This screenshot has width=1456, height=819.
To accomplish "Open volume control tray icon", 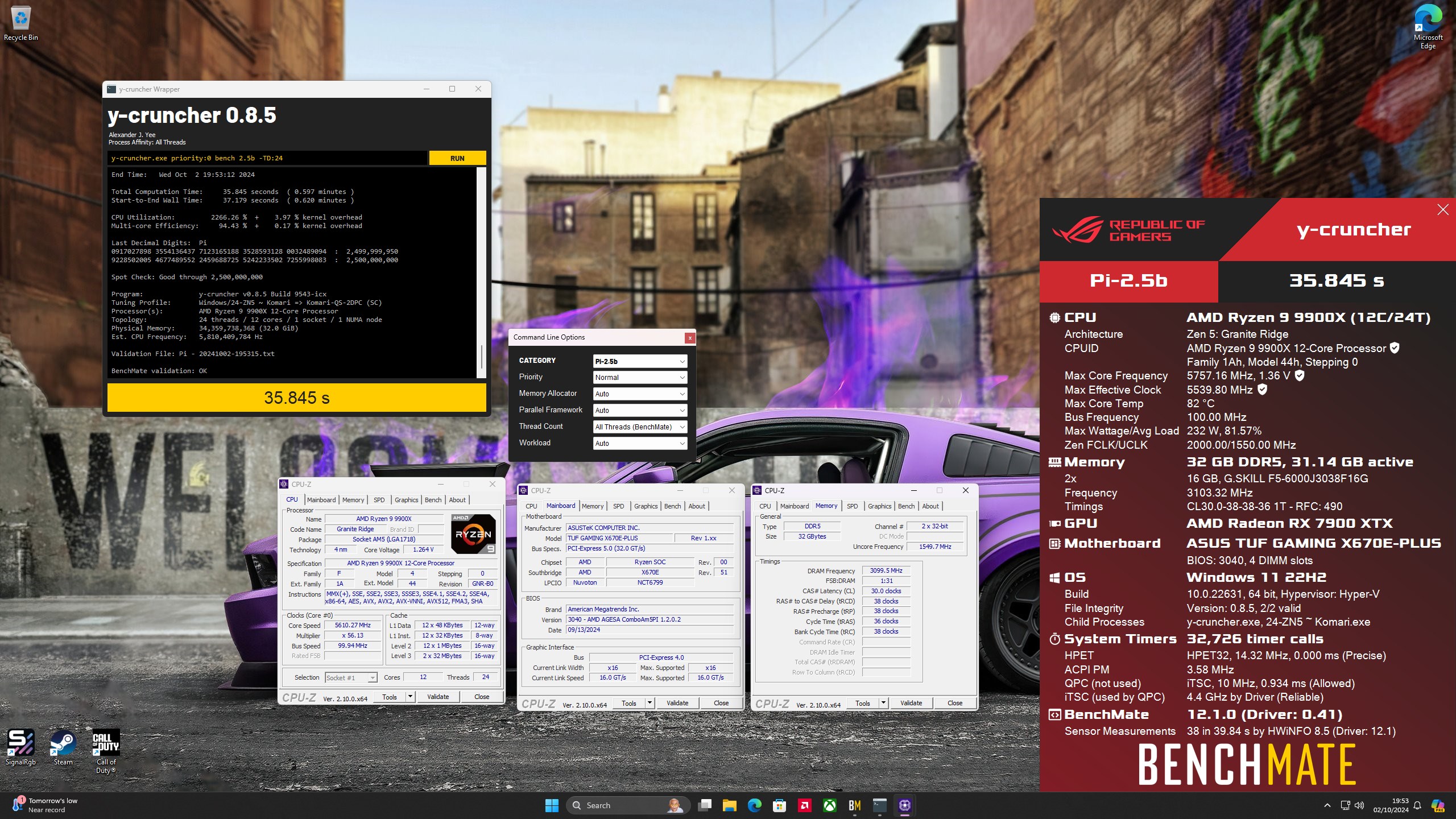I will point(1359,805).
